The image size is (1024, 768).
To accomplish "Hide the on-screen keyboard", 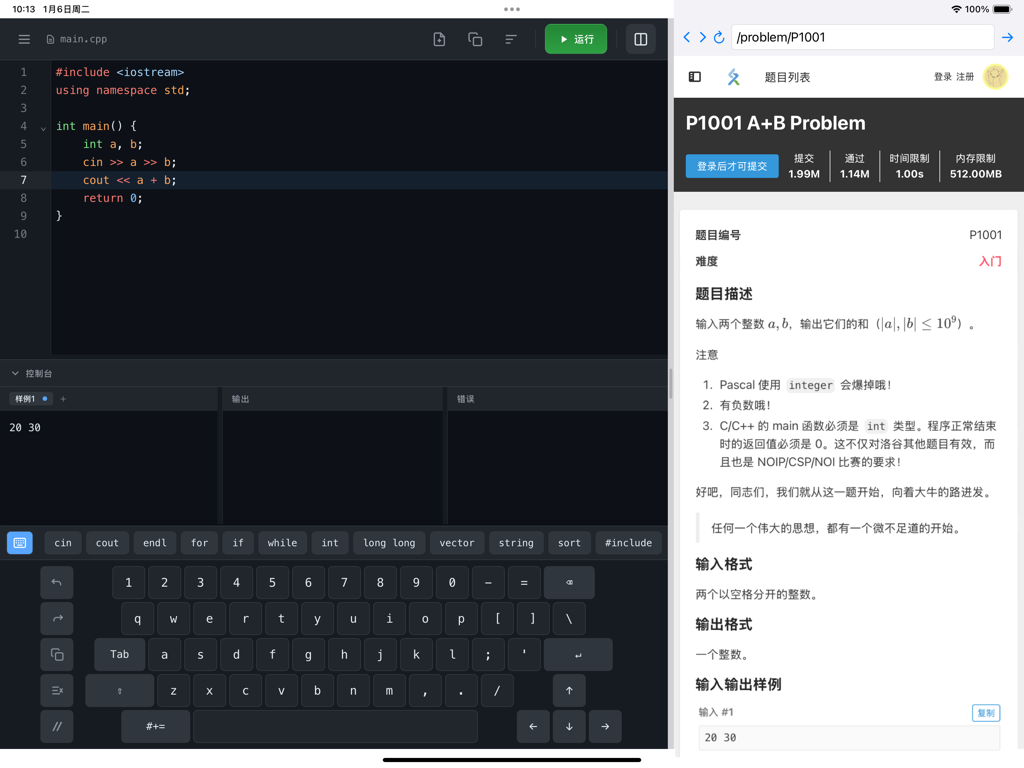I will click(20, 542).
